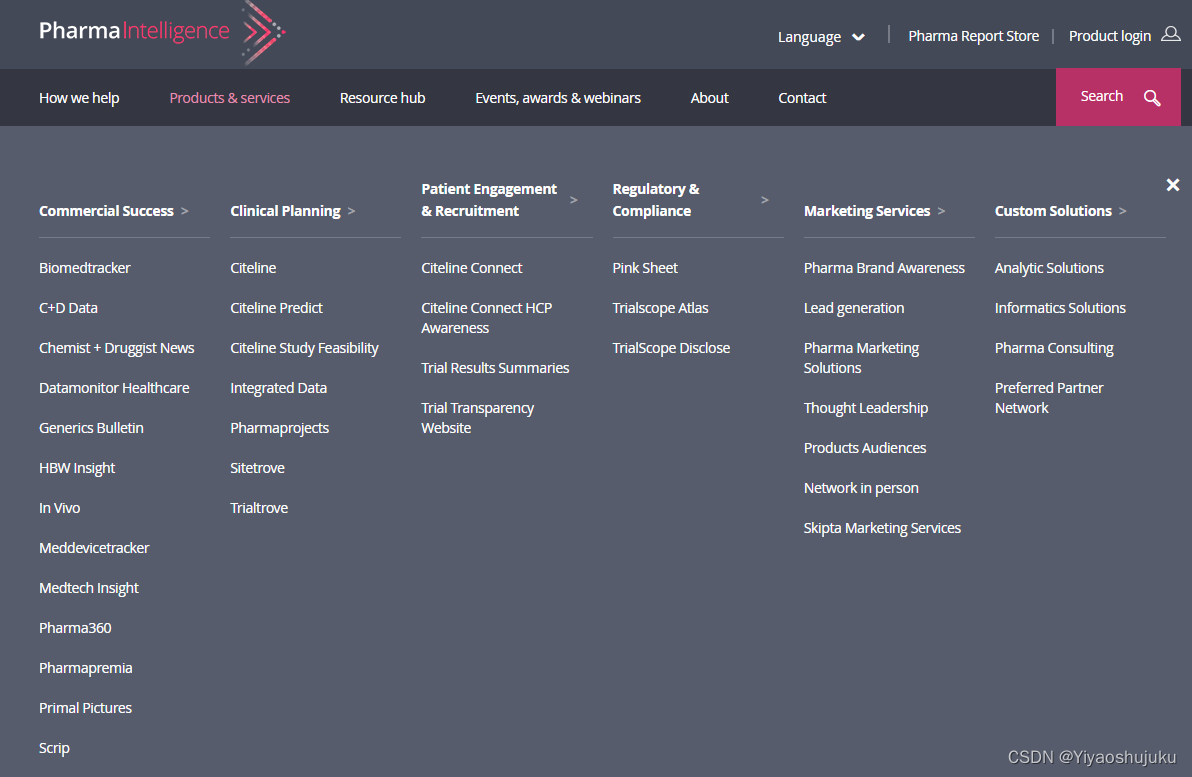1192x777 pixels.
Task: Open Pharma Marketing Solutions link
Action: tap(861, 358)
